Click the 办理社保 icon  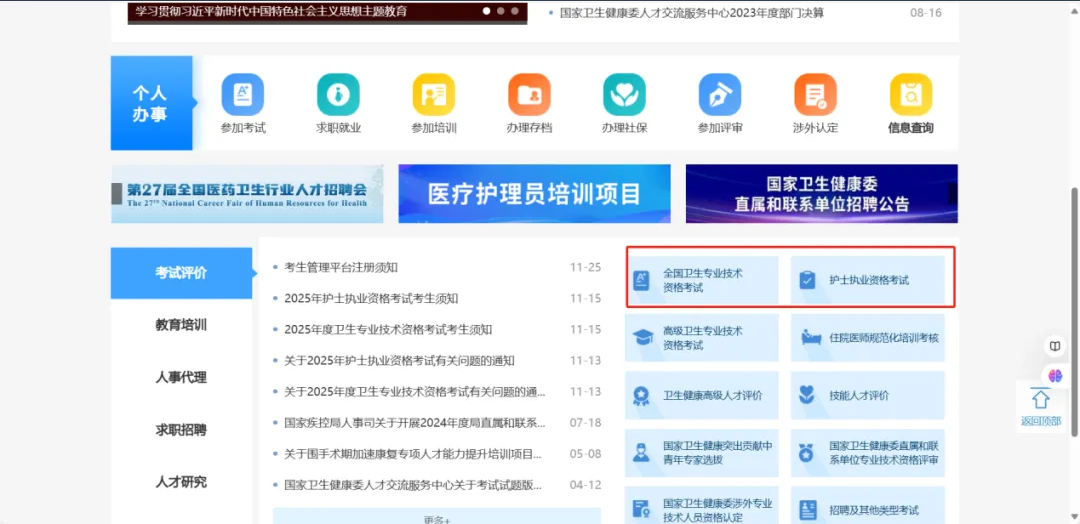[624, 95]
